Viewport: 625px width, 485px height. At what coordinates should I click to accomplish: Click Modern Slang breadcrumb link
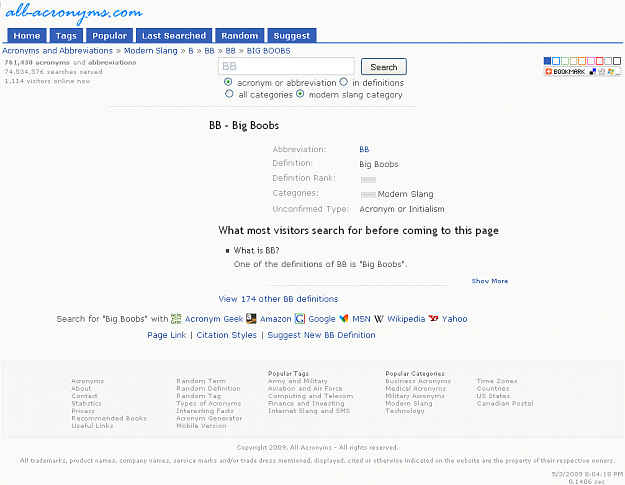click(151, 51)
